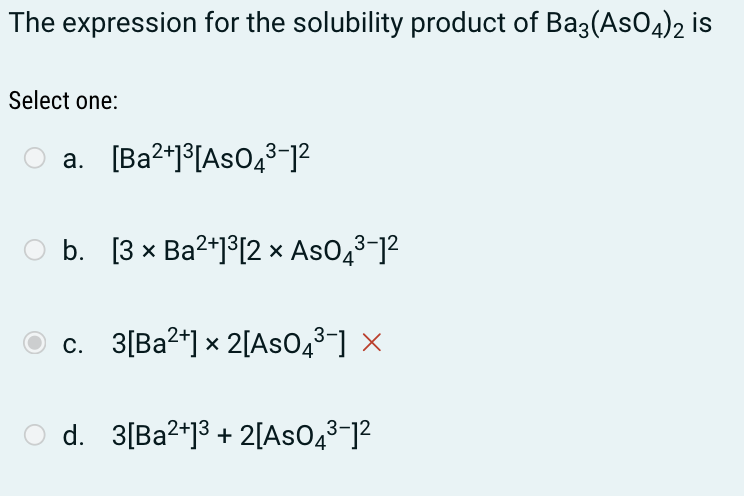This screenshot has width=744, height=496.
Task: Select radio button for option a
Action: [x=35, y=158]
